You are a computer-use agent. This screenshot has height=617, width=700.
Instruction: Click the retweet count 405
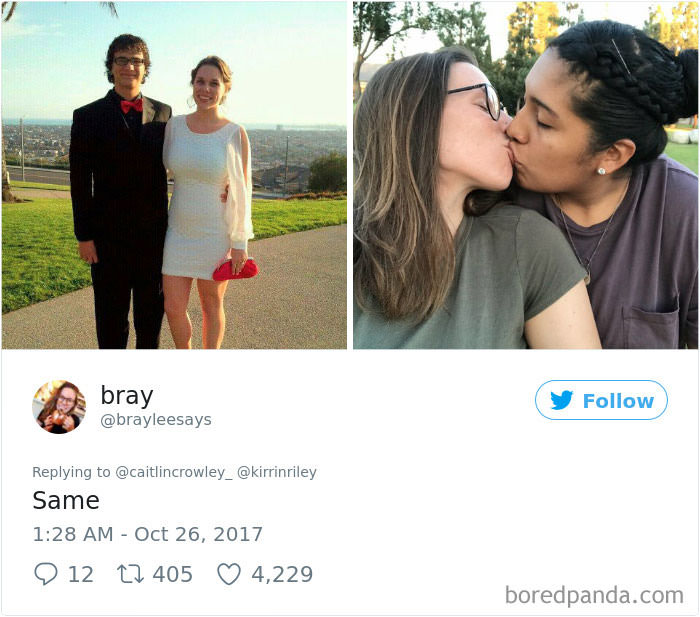(173, 574)
